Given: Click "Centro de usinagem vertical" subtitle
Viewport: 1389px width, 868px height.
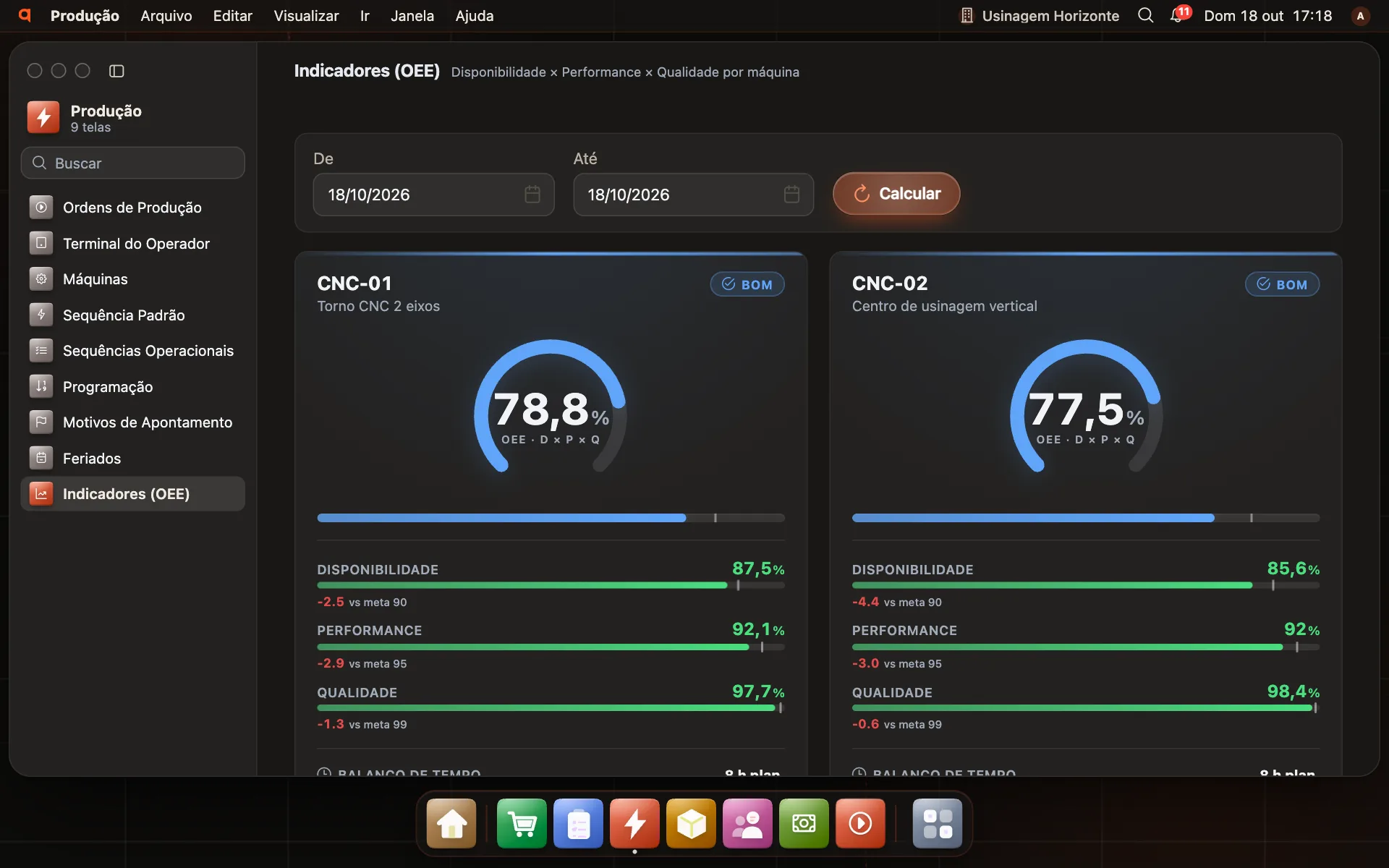Looking at the screenshot, I should pos(944,306).
